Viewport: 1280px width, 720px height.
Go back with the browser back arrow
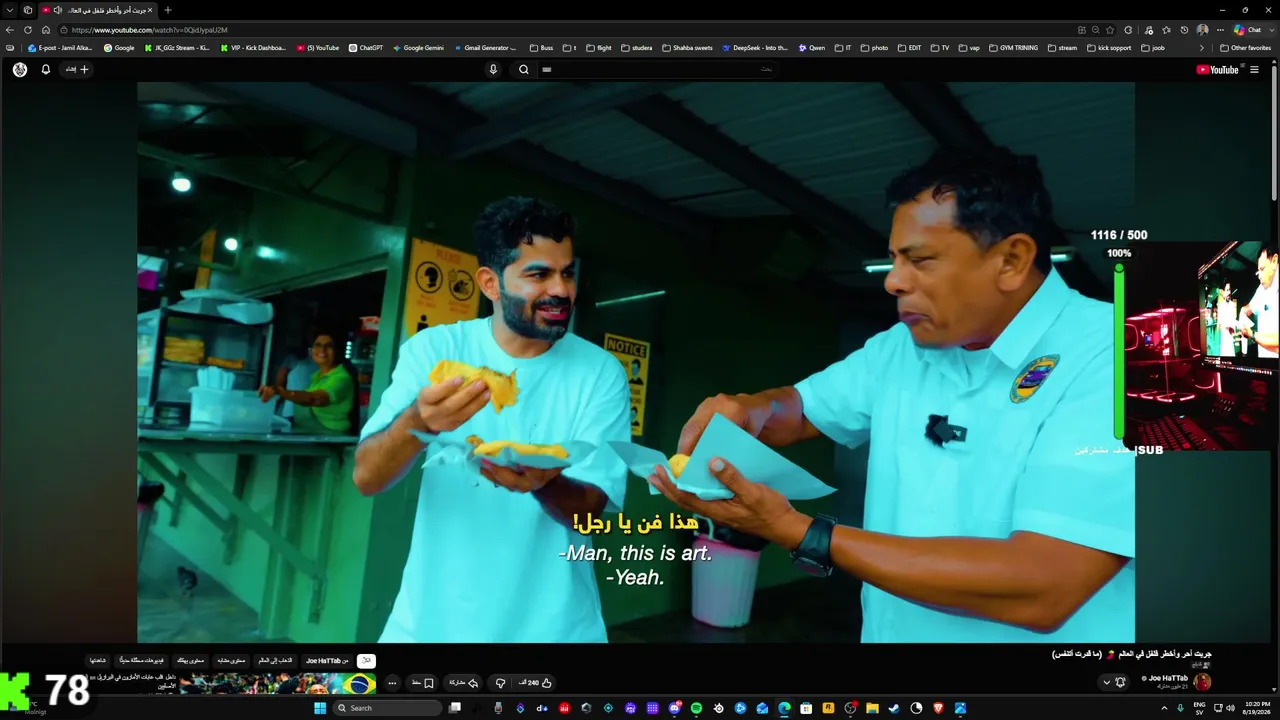[10, 30]
